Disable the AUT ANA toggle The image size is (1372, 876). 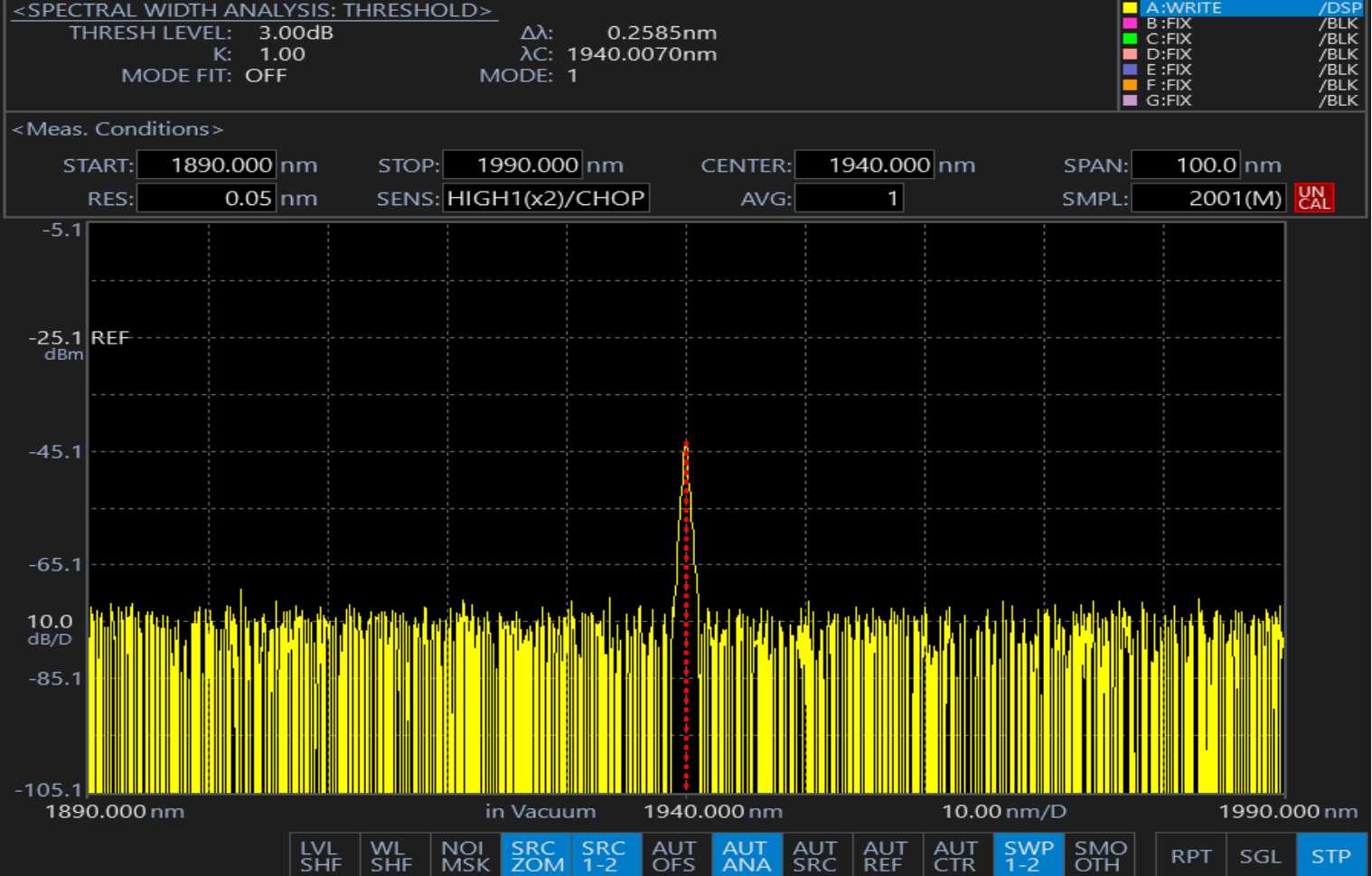coord(746,855)
